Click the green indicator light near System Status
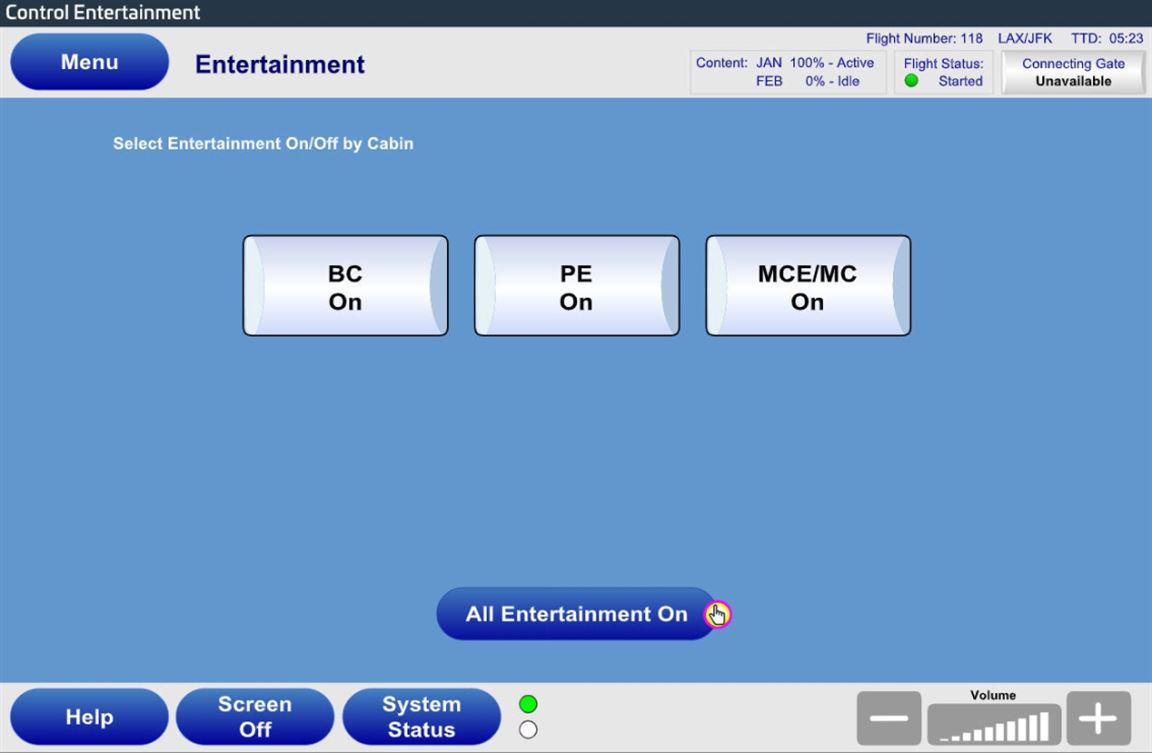 (x=529, y=705)
